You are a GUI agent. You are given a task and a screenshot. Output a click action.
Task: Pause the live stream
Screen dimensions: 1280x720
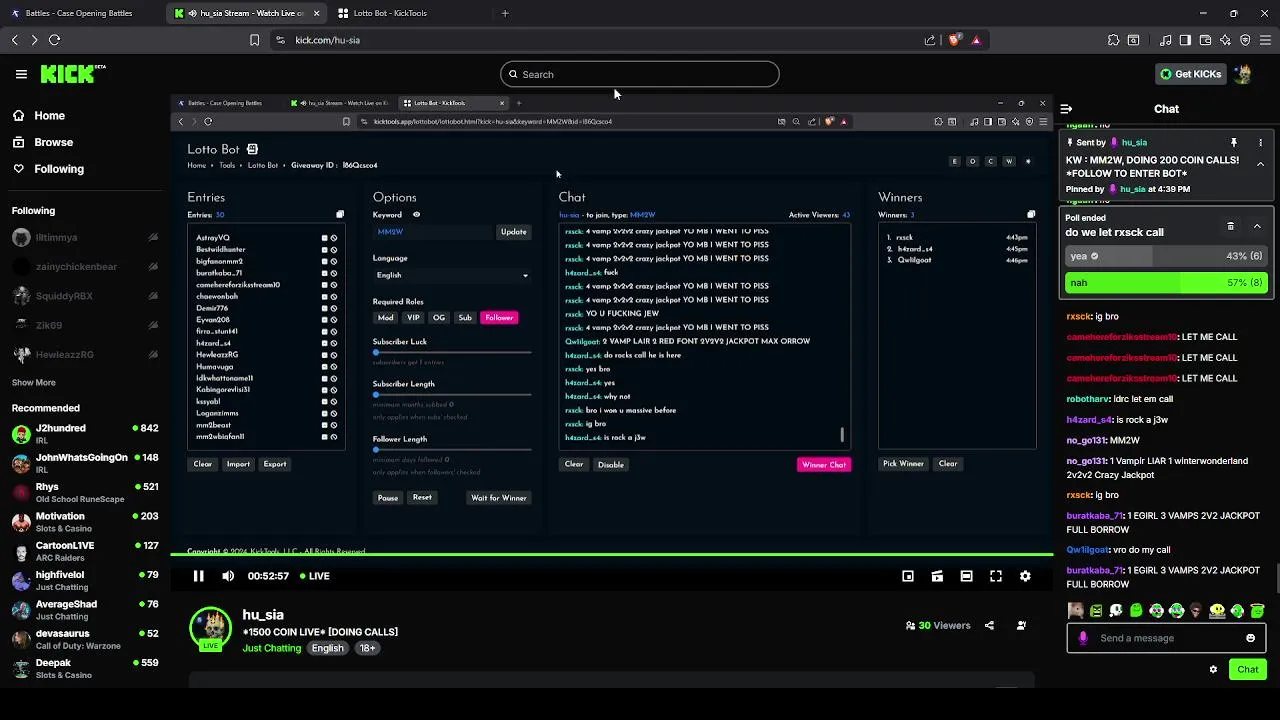(198, 576)
